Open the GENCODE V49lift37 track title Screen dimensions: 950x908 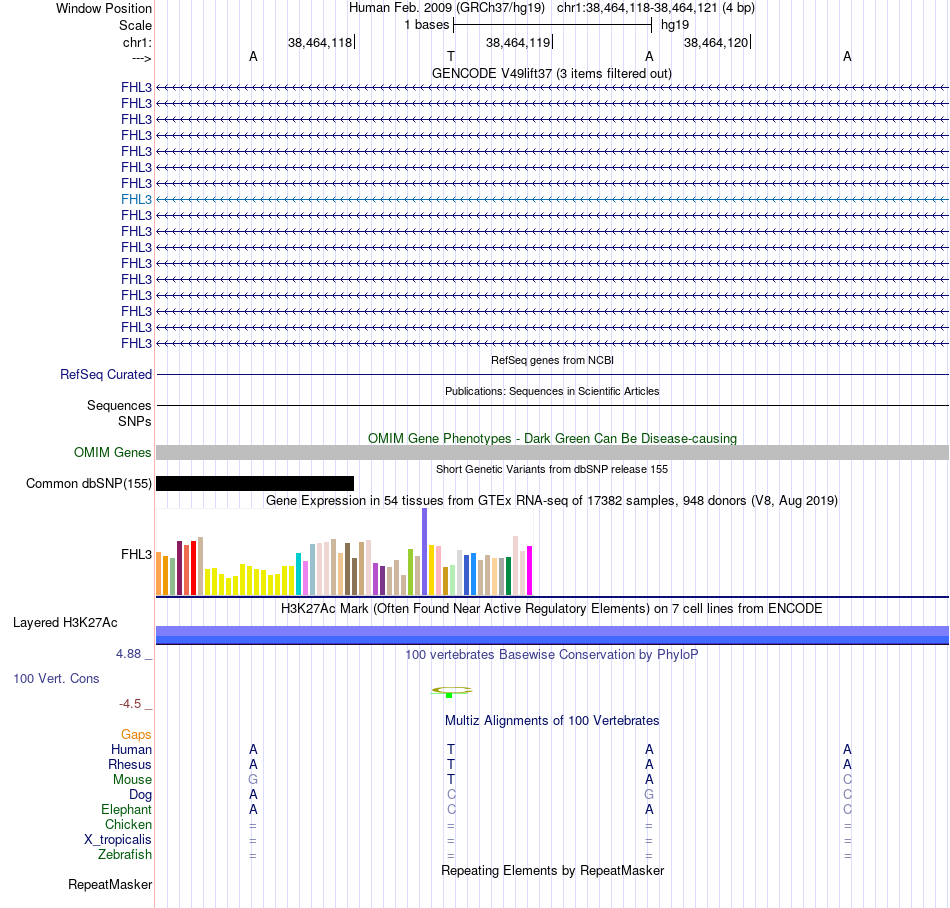pyautogui.click(x=551, y=73)
